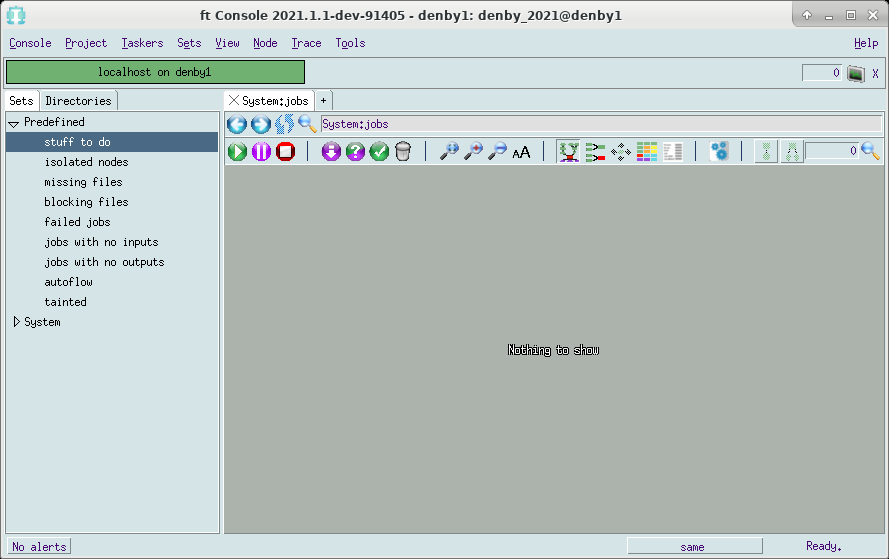The height and width of the screenshot is (559, 889).
Task: Click the No alerts button
Action: [x=40, y=547]
